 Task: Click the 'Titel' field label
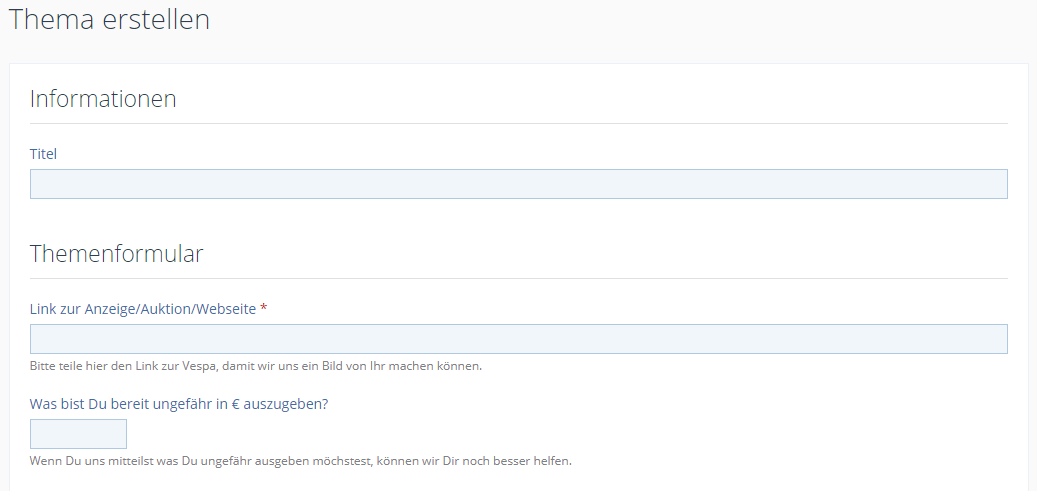43,154
